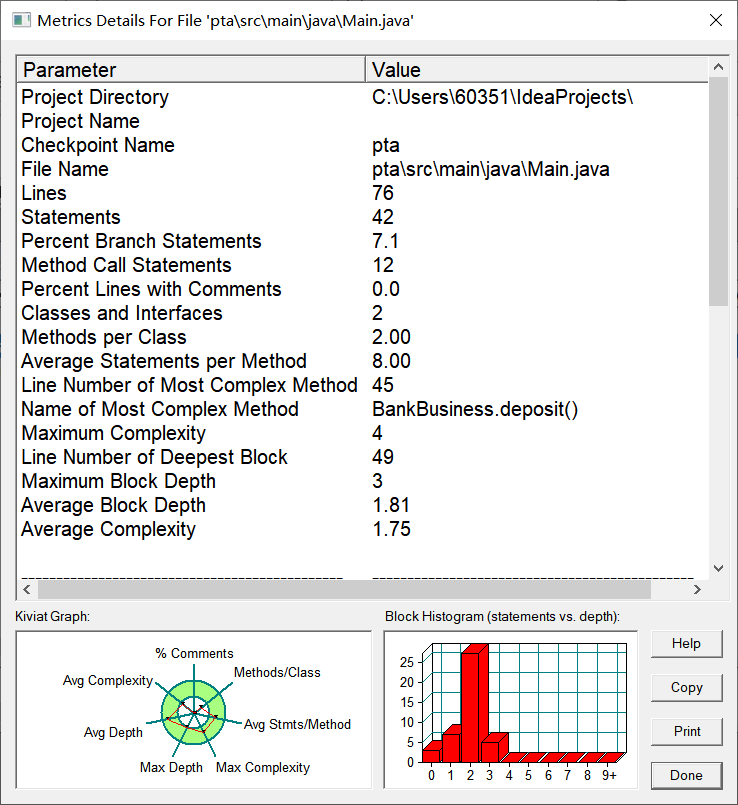Select Line Number of Most Complex Method
Image resolution: width=738 pixels, height=805 pixels.
coord(363,385)
